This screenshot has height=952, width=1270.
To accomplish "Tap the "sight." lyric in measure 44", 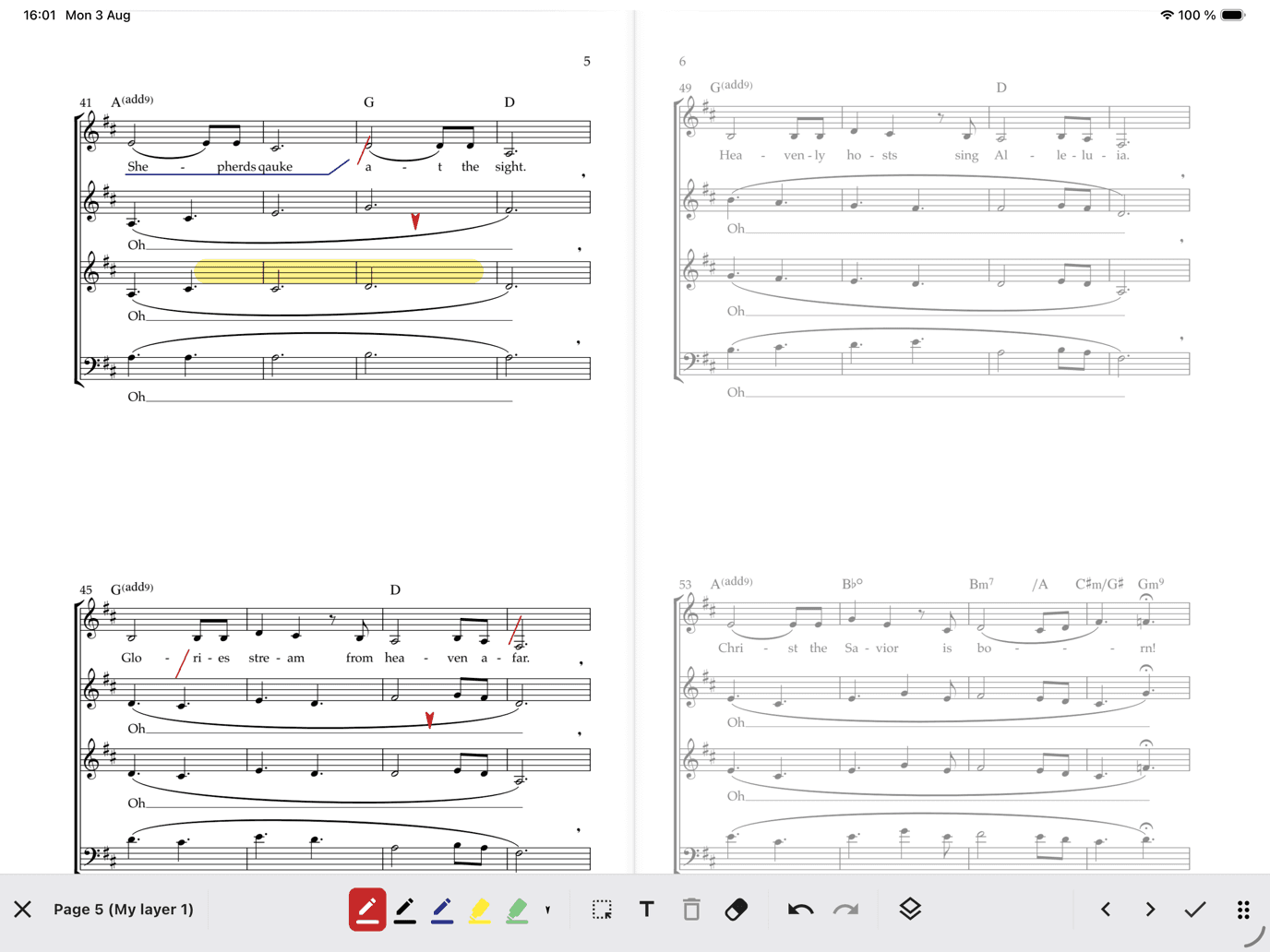I will (510, 167).
